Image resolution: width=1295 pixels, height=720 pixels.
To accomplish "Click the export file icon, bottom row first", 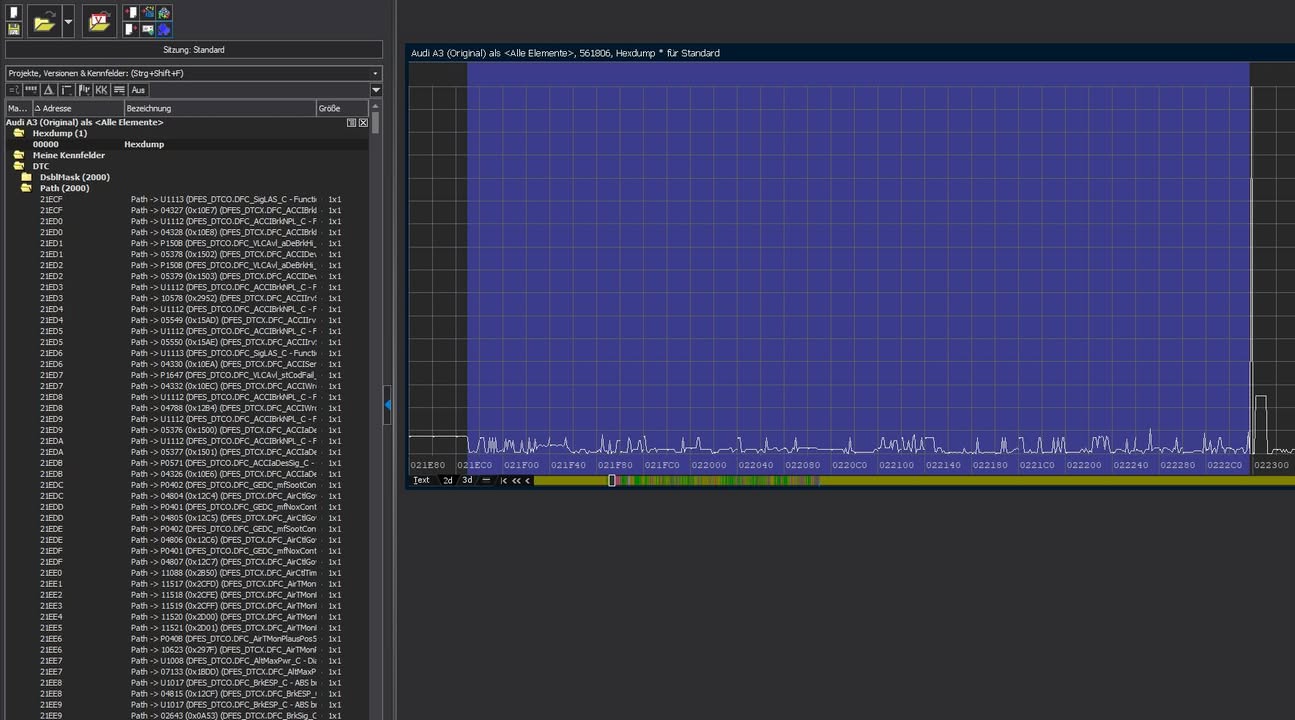I will [x=131, y=29].
